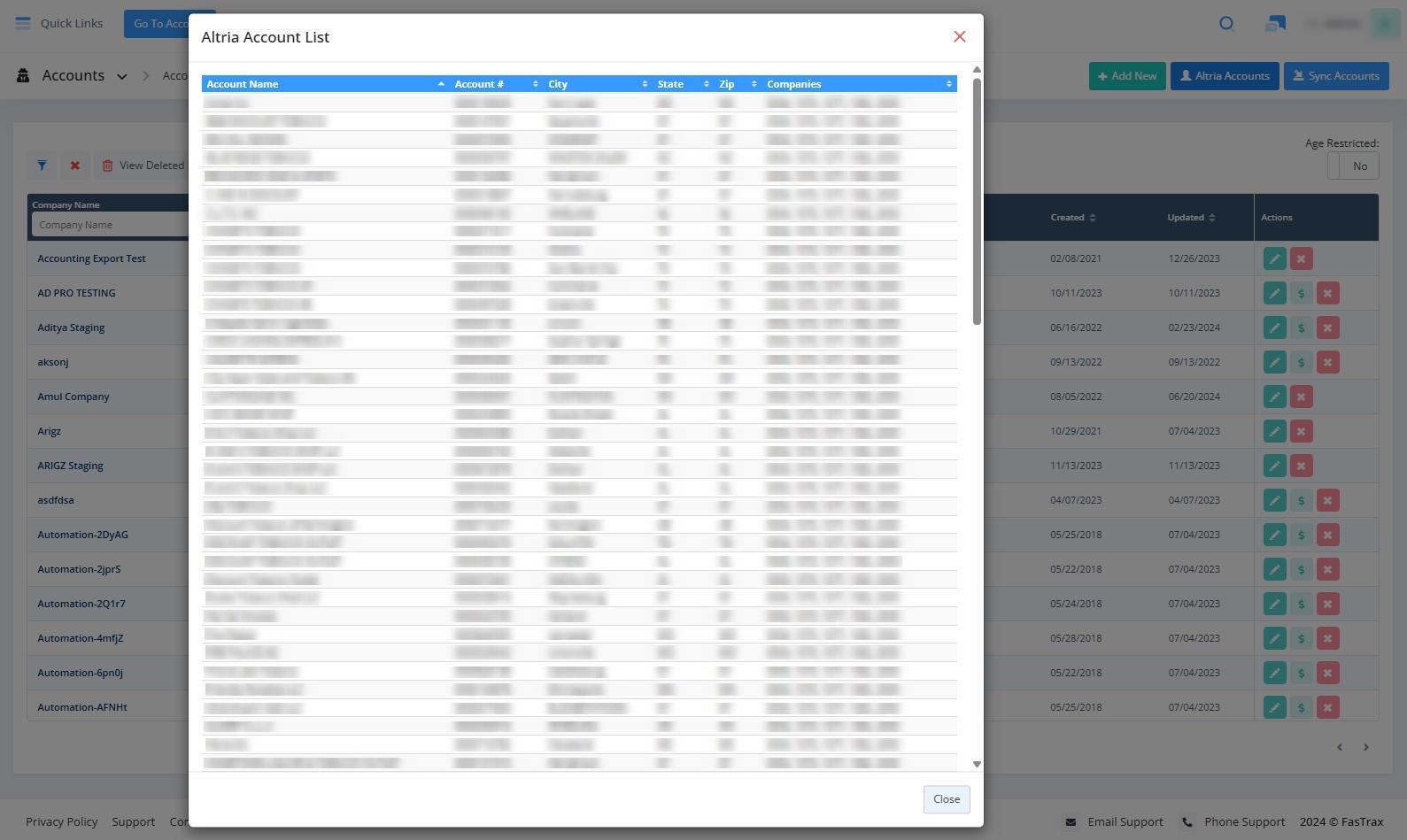This screenshot has width=1407, height=840.
Task: Sort by Updated column
Action: [x=1191, y=218]
